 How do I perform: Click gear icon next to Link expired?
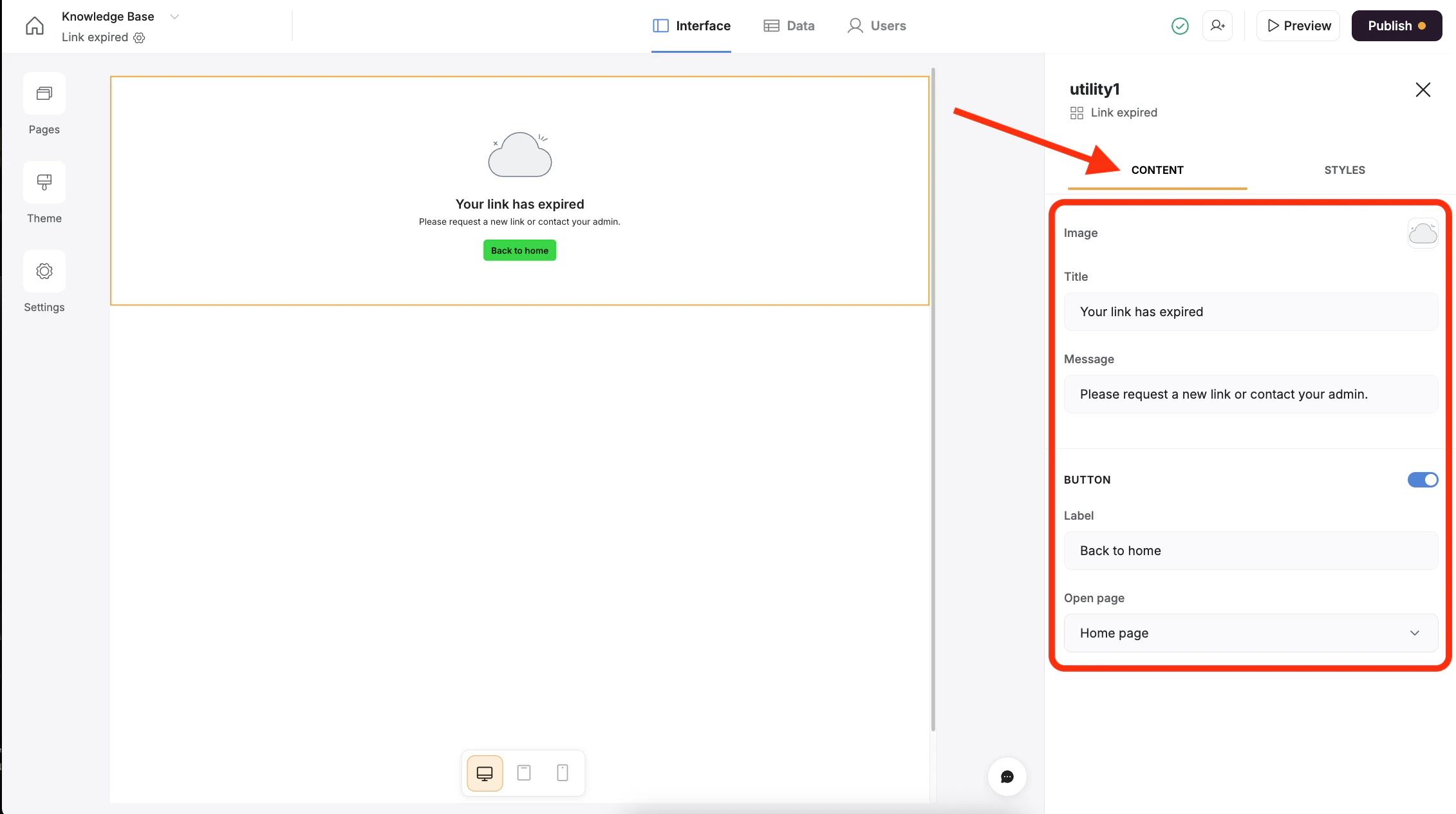pos(139,38)
